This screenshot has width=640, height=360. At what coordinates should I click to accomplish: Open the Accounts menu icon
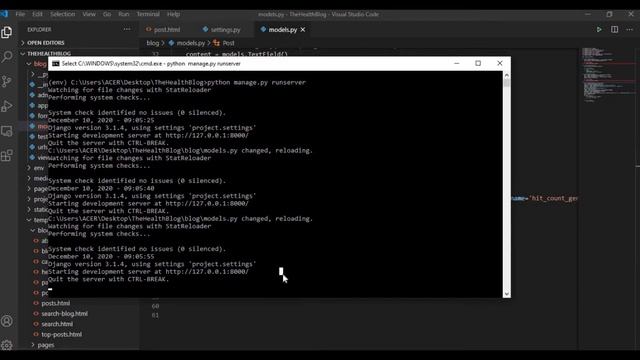pyautogui.click(x=7, y=321)
